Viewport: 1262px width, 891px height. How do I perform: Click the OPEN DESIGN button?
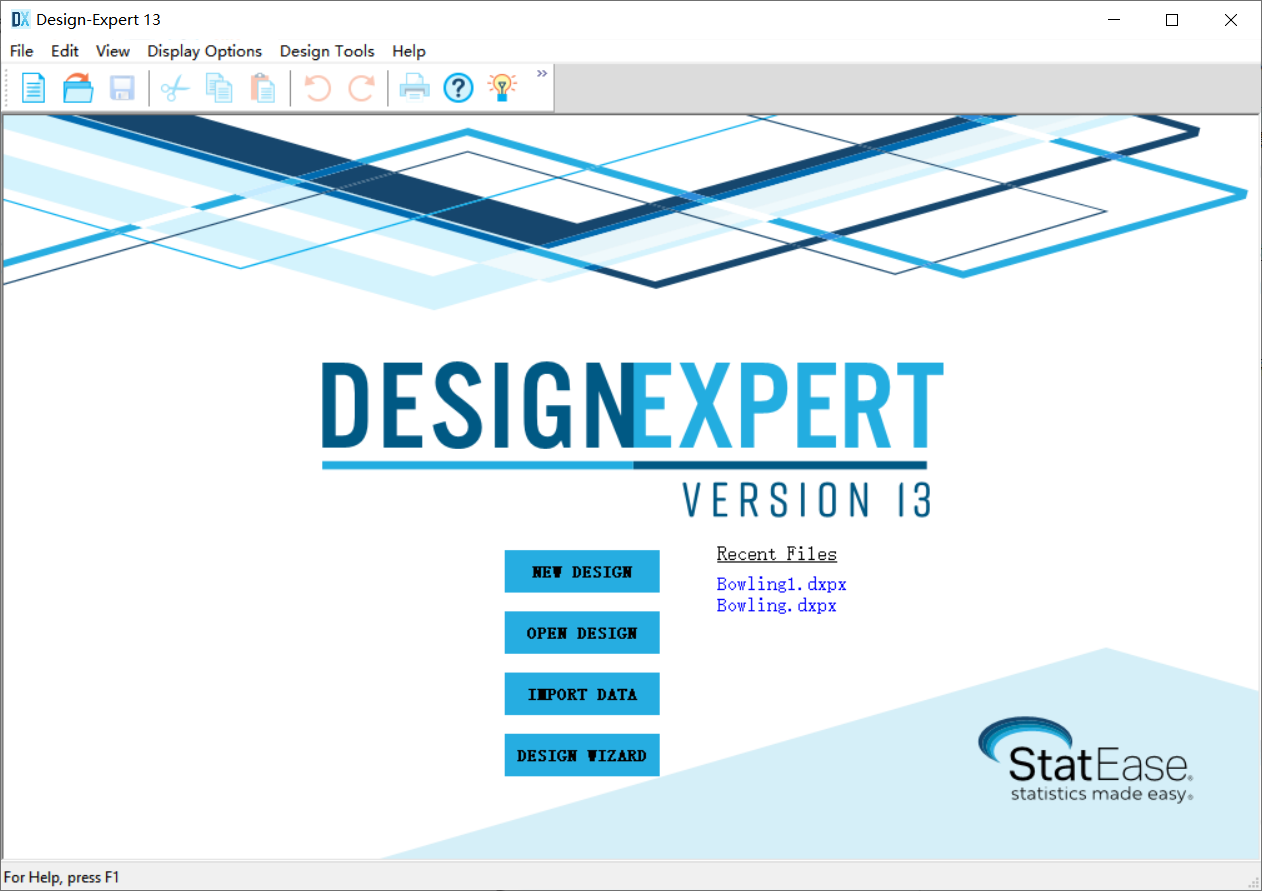click(x=582, y=633)
